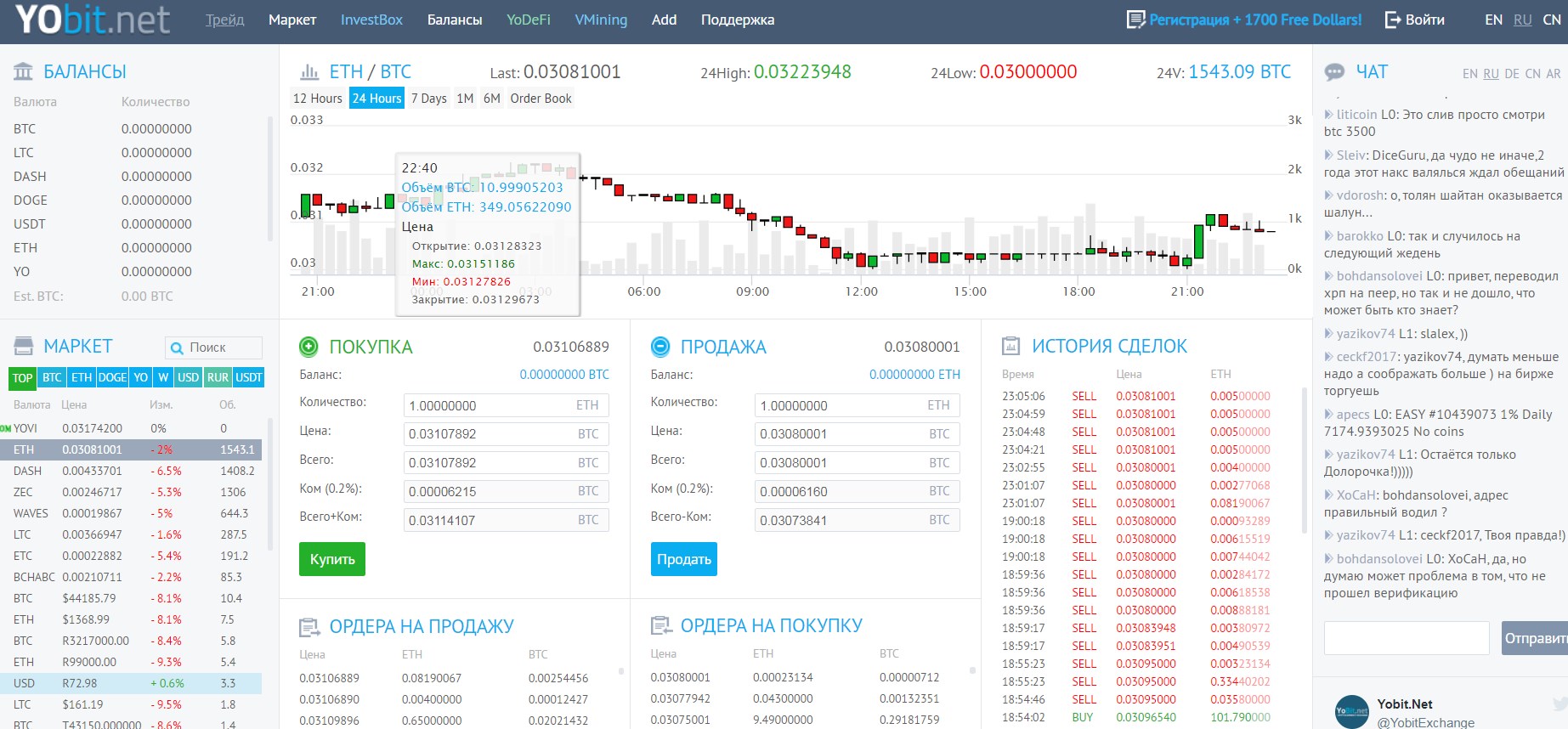This screenshot has height=729, width=1568.
Task: Click the market list scrollbar
Action: pos(270,484)
